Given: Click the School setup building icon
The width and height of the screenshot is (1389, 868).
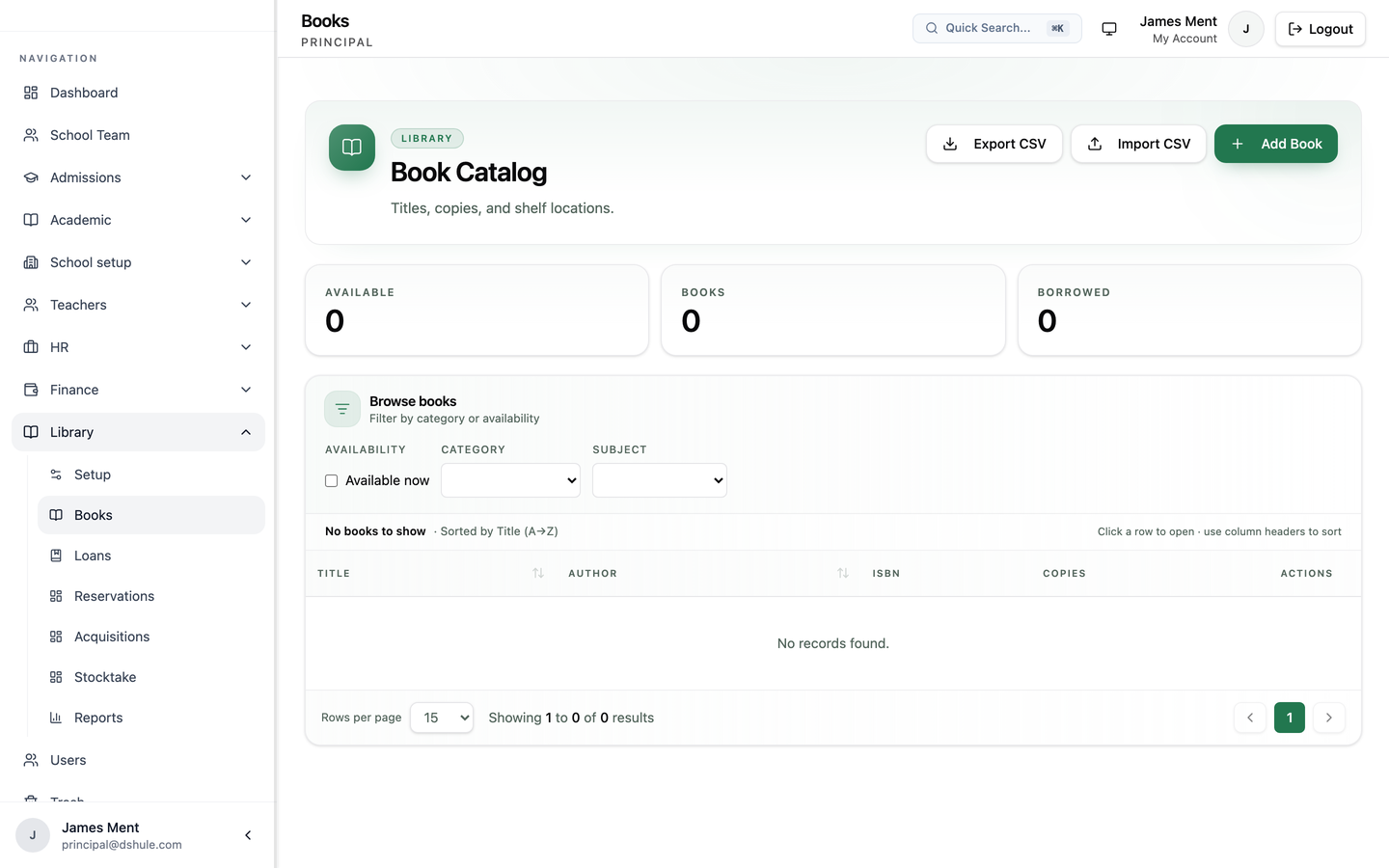Looking at the screenshot, I should pyautogui.click(x=31, y=262).
